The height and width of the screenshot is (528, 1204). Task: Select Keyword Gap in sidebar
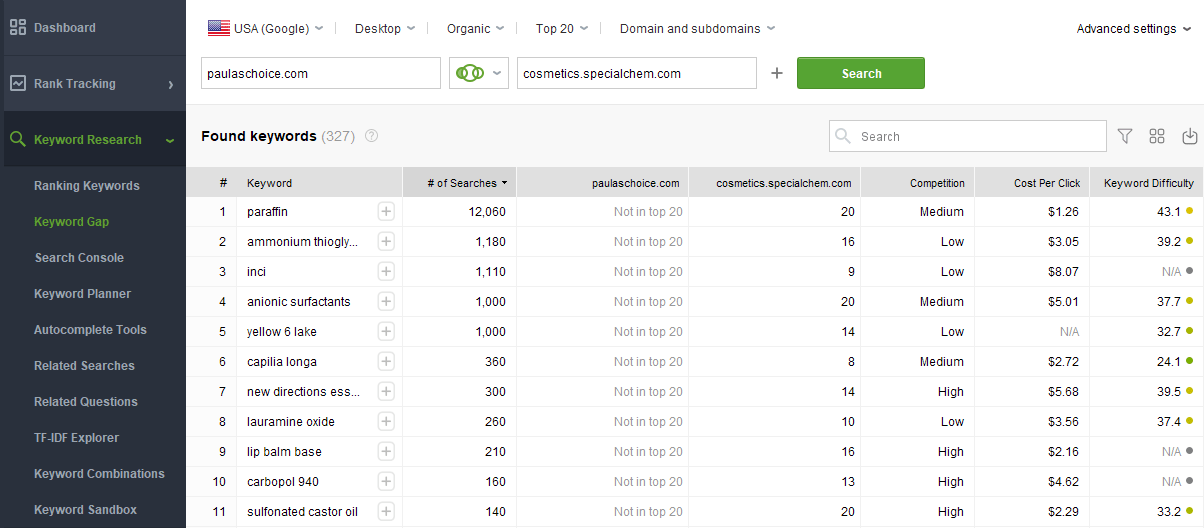pos(71,222)
